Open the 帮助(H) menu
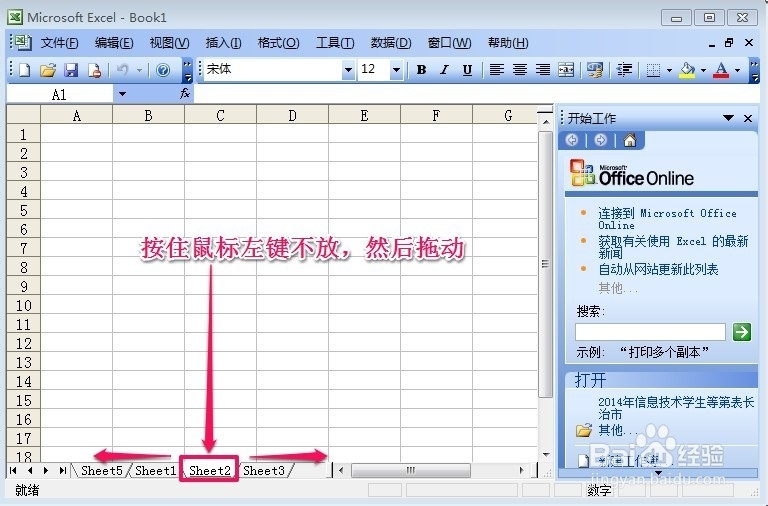Viewport: 768px width, 506px height. 508,43
